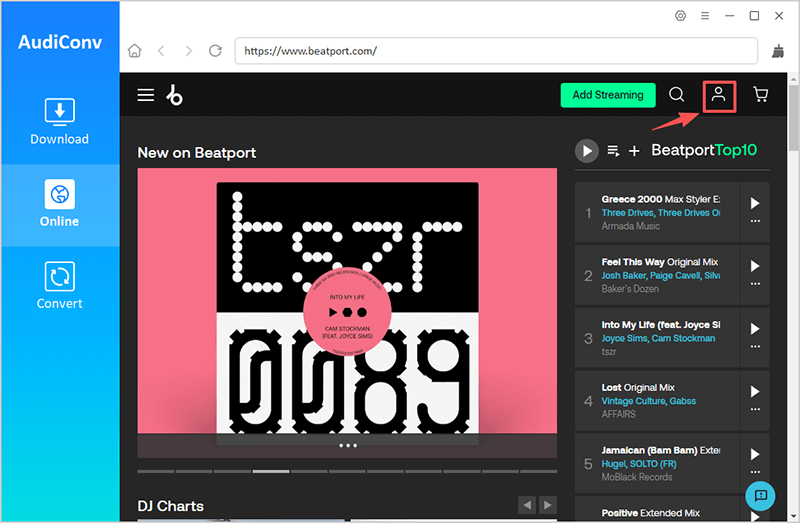The height and width of the screenshot is (523, 800).
Task: Open Positive Extended Mix track title
Action: tap(651, 513)
